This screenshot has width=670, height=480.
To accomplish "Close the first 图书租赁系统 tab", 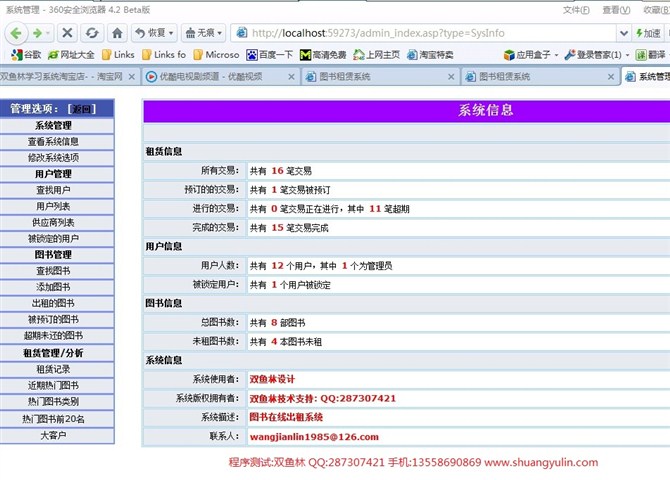I will 451,77.
